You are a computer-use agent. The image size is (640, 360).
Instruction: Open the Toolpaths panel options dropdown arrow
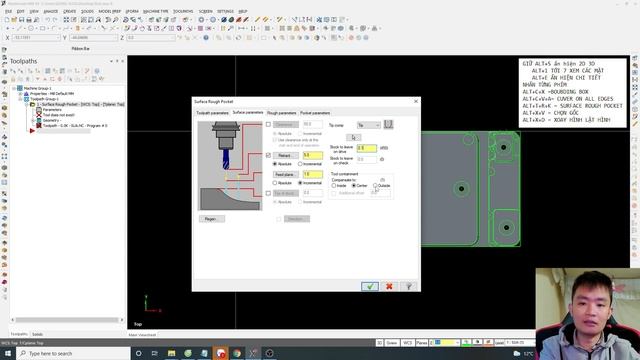tap(111, 61)
